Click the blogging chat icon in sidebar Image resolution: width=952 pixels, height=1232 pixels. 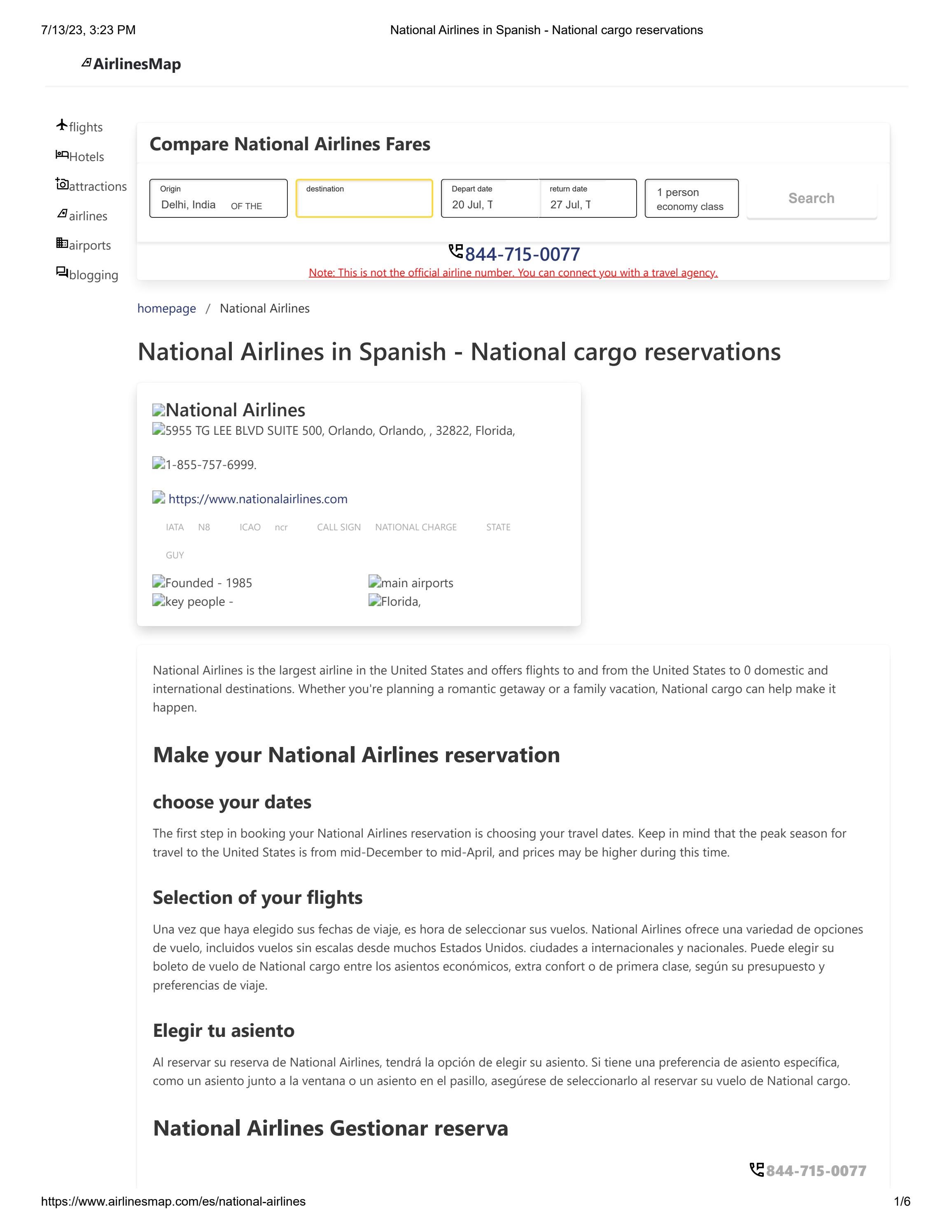point(62,272)
